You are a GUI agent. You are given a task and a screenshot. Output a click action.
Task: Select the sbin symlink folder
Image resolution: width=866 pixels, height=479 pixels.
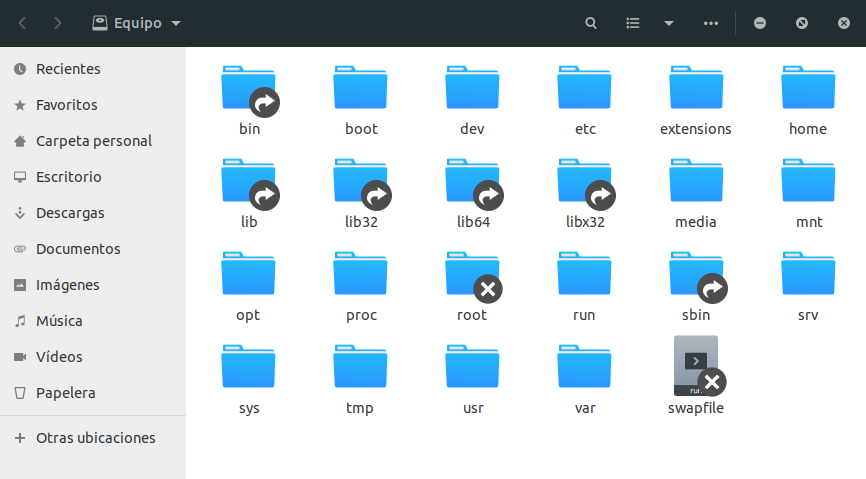coord(696,275)
